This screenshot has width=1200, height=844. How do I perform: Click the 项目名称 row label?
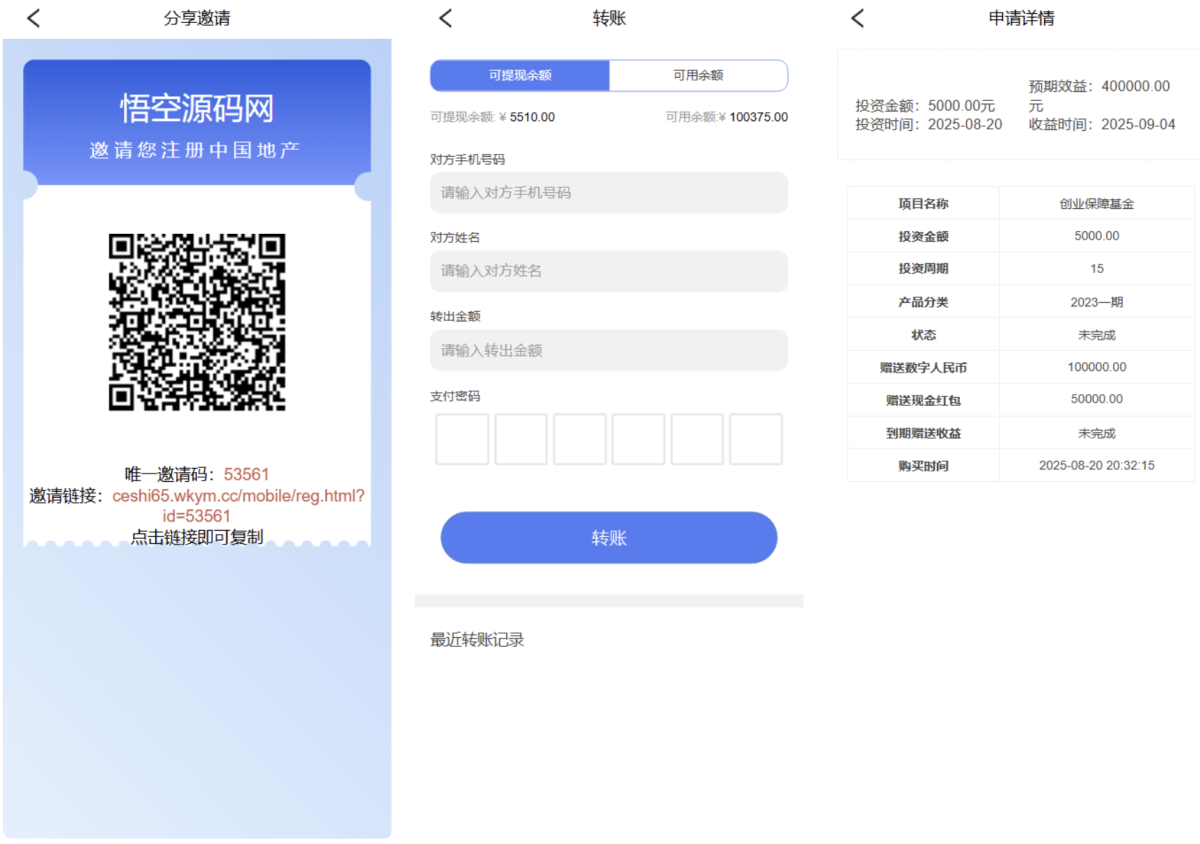(x=923, y=203)
